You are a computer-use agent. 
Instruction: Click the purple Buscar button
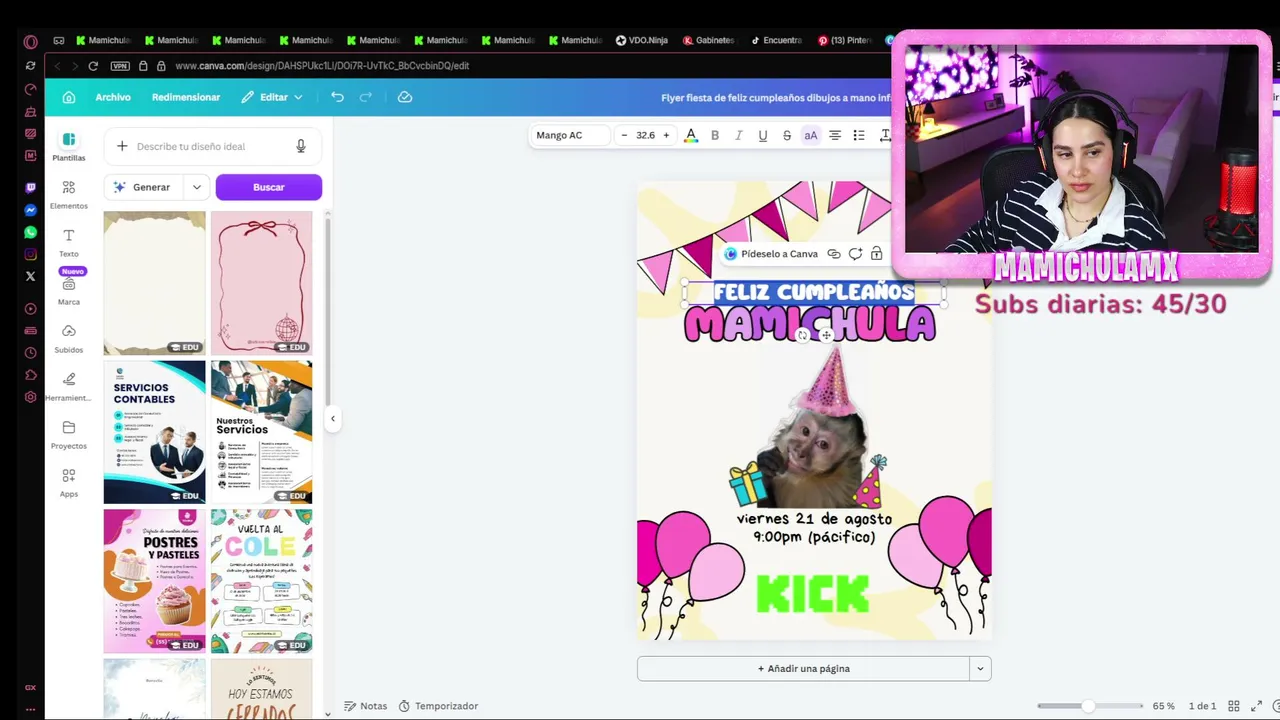pos(269,187)
